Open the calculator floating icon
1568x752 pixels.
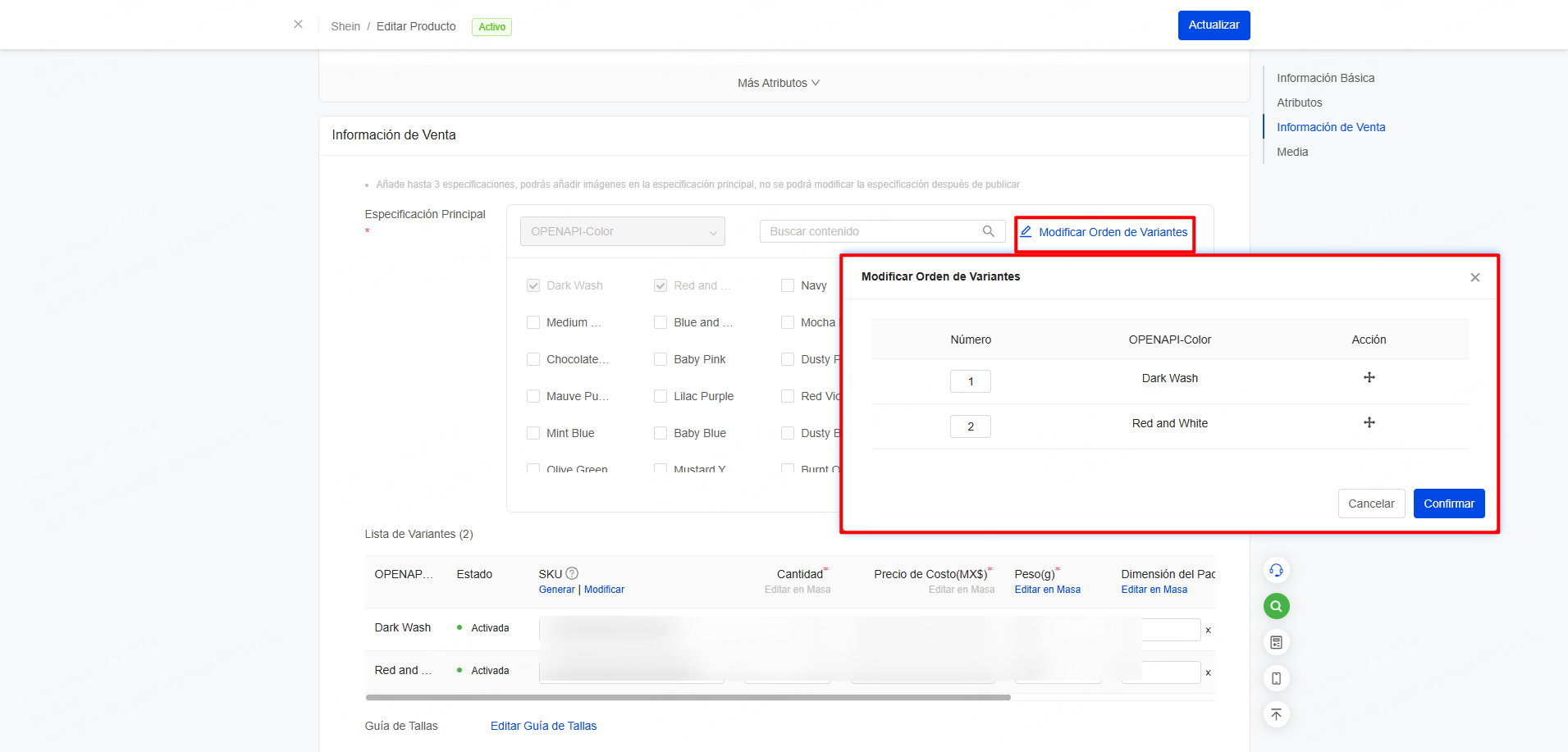click(x=1276, y=642)
